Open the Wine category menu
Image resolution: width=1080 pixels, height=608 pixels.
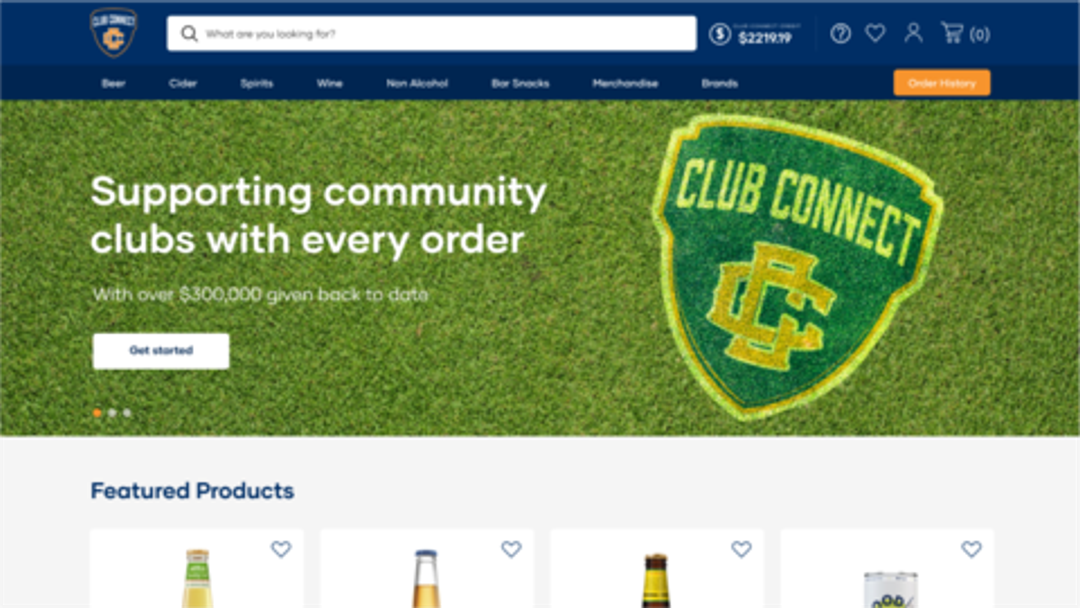pyautogui.click(x=329, y=83)
